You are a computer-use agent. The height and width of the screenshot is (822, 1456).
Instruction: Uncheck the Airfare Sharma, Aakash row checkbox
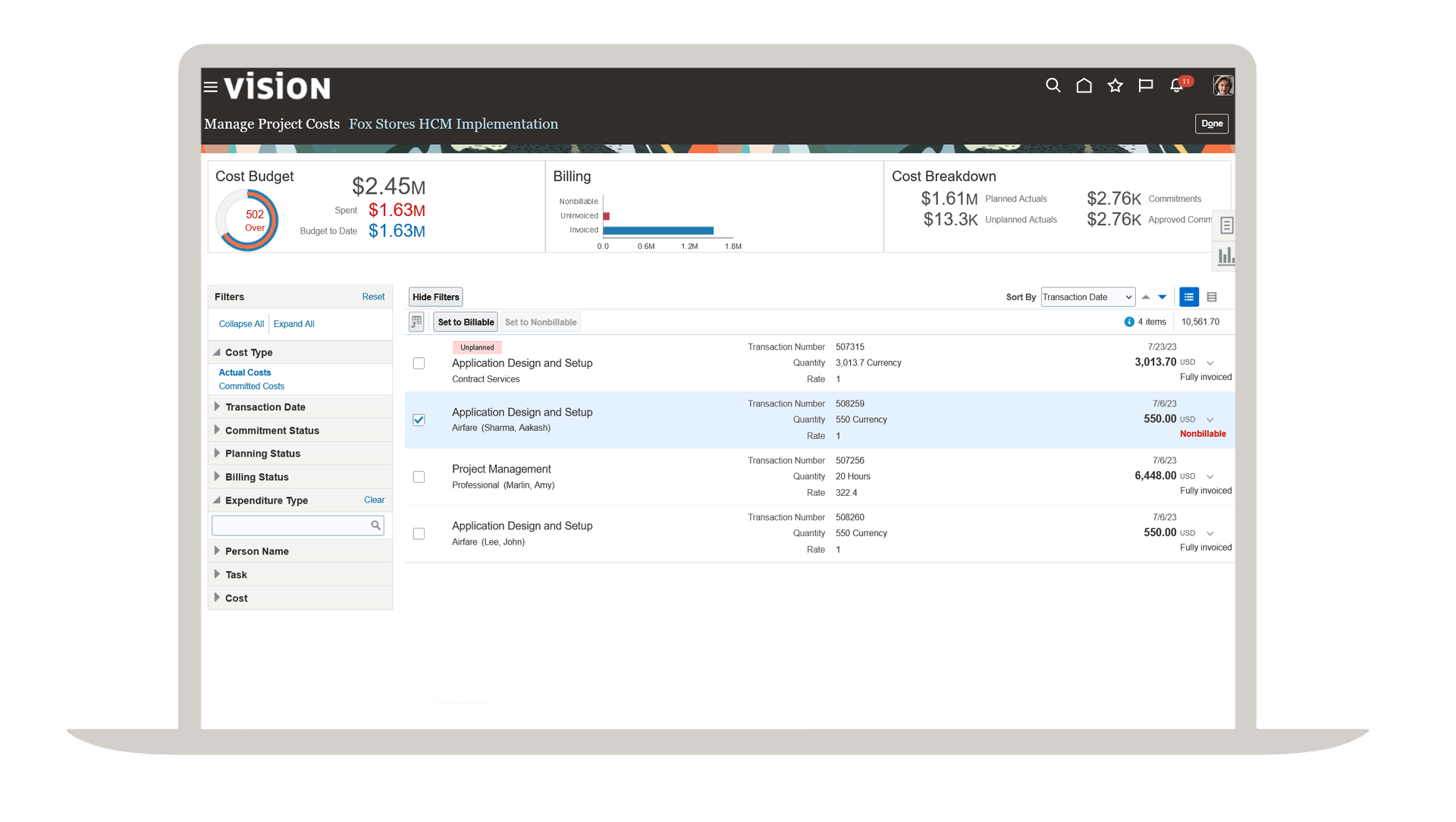419,420
